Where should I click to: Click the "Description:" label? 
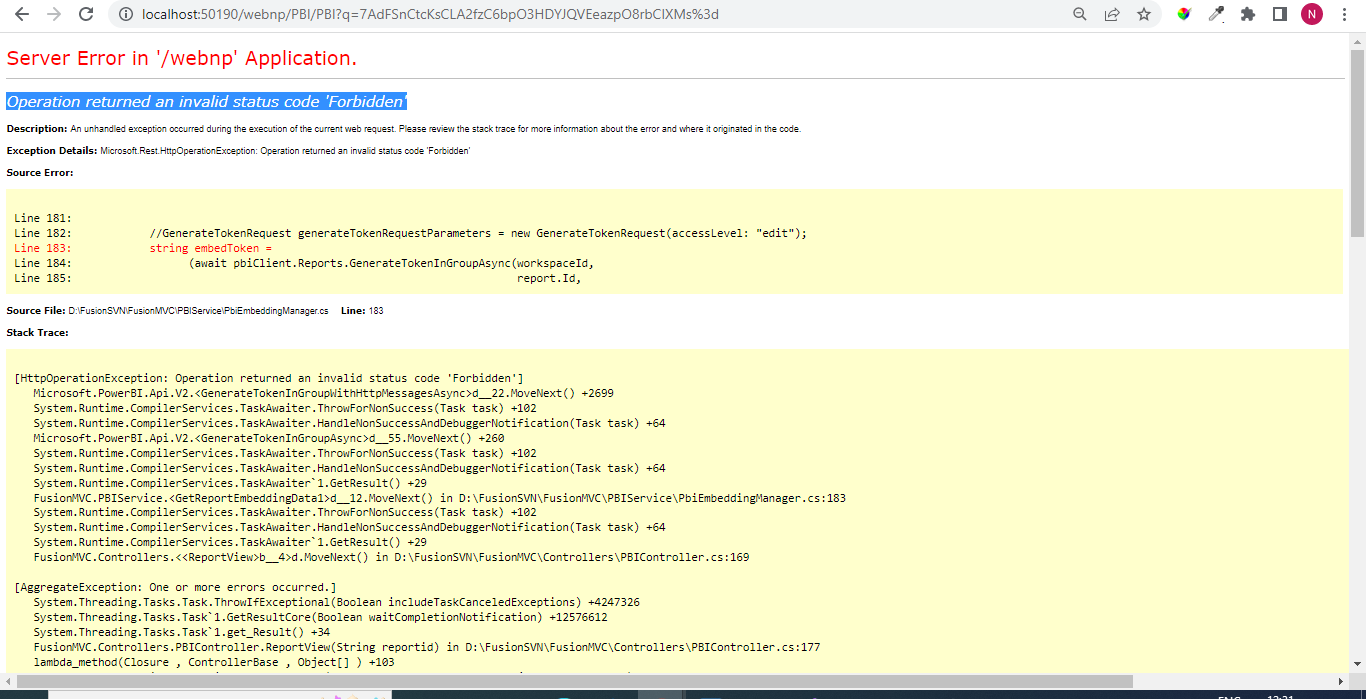37,129
